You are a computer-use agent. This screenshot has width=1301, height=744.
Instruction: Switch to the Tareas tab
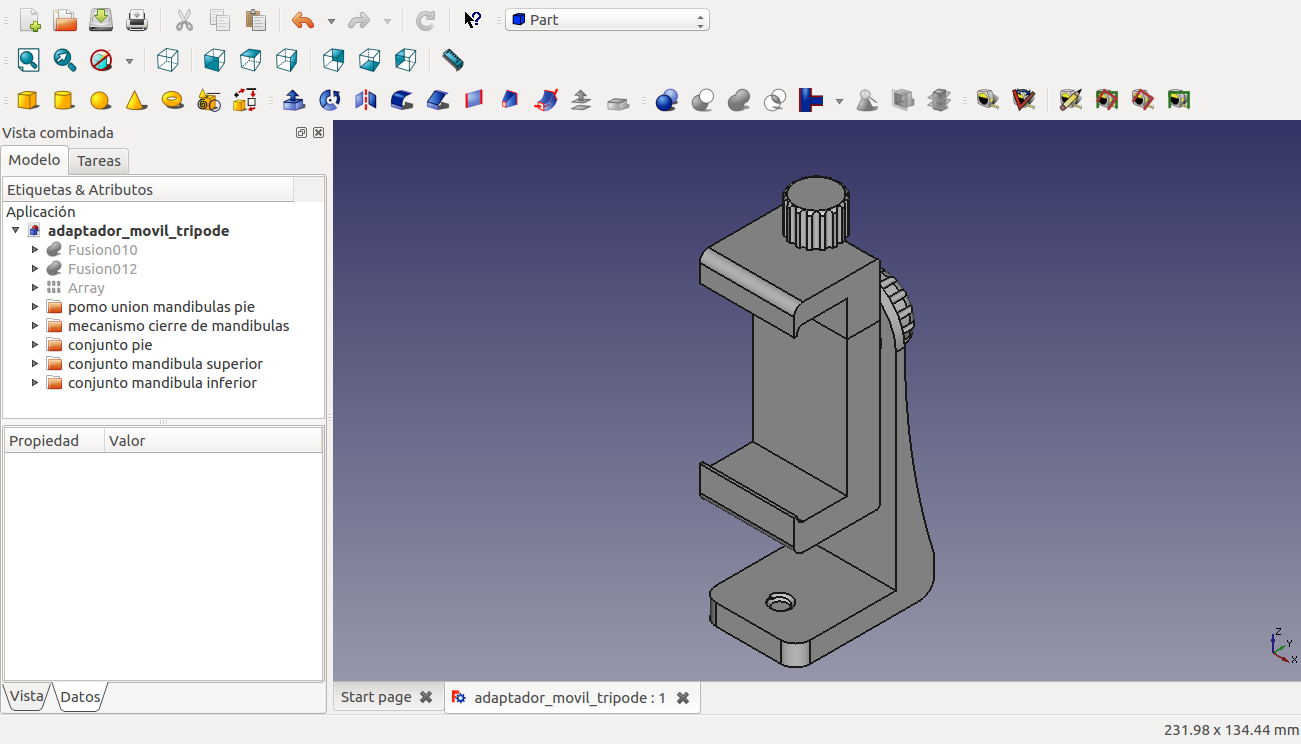tap(99, 161)
